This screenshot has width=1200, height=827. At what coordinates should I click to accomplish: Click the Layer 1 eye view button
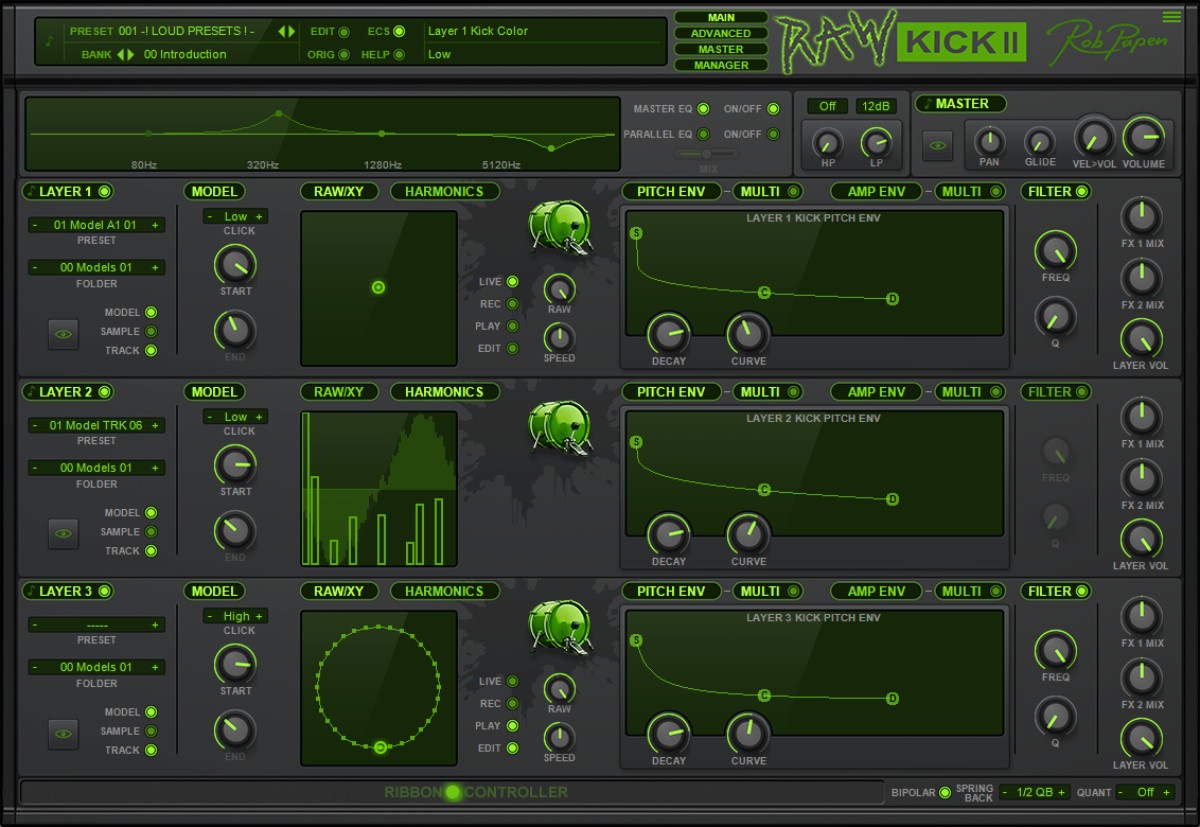click(x=63, y=334)
